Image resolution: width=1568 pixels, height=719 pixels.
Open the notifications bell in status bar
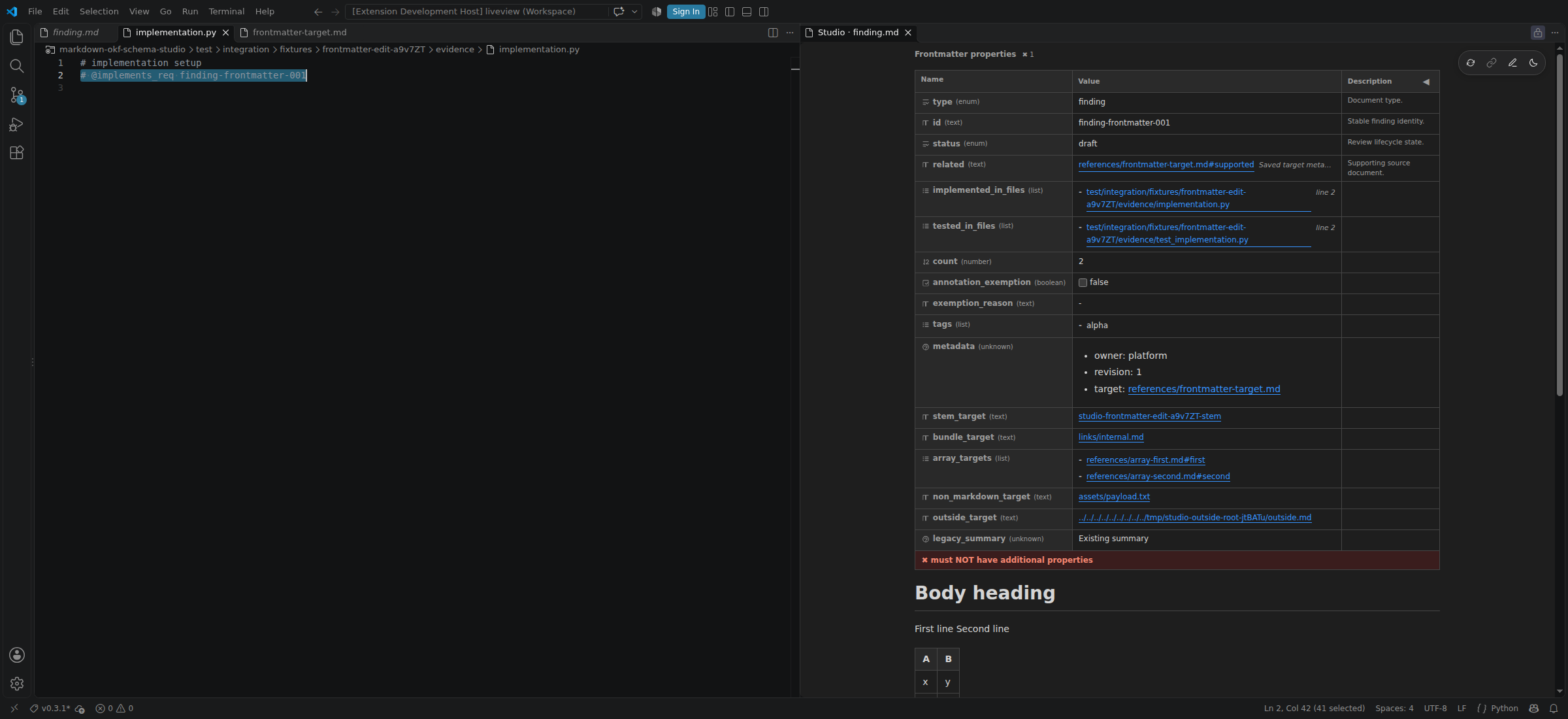(1554, 709)
